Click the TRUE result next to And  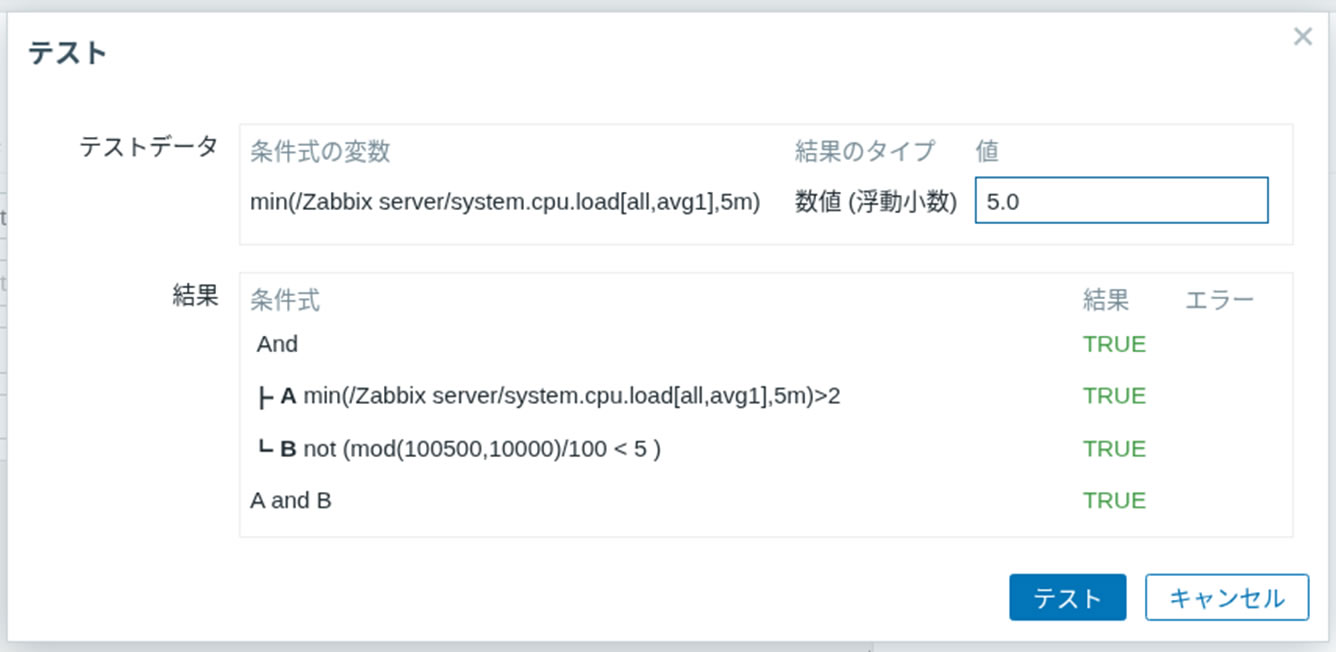coord(1113,343)
